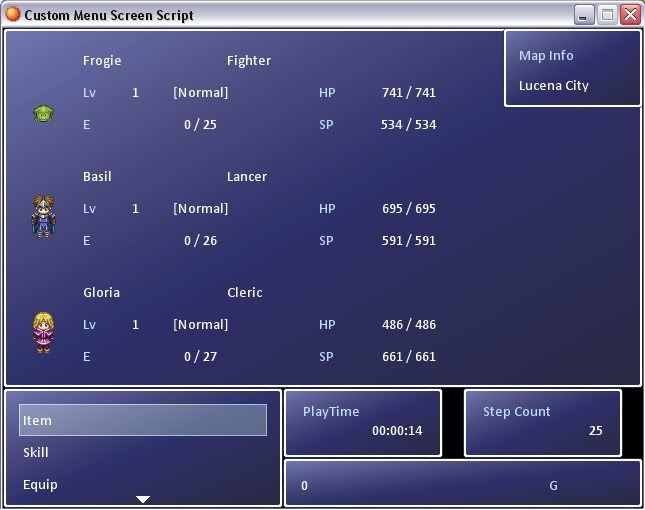Click Basil's [Normal] status
The width and height of the screenshot is (645, 510).
[200, 209]
